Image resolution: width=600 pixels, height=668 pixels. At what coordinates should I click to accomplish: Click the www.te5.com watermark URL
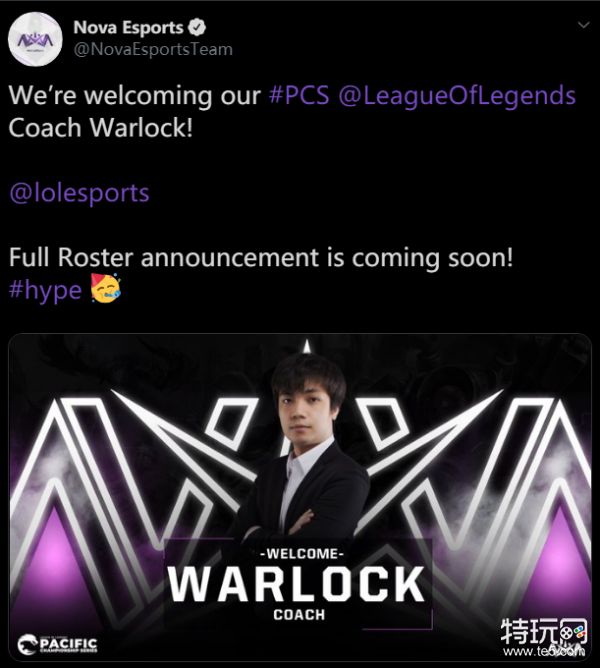coord(544,651)
